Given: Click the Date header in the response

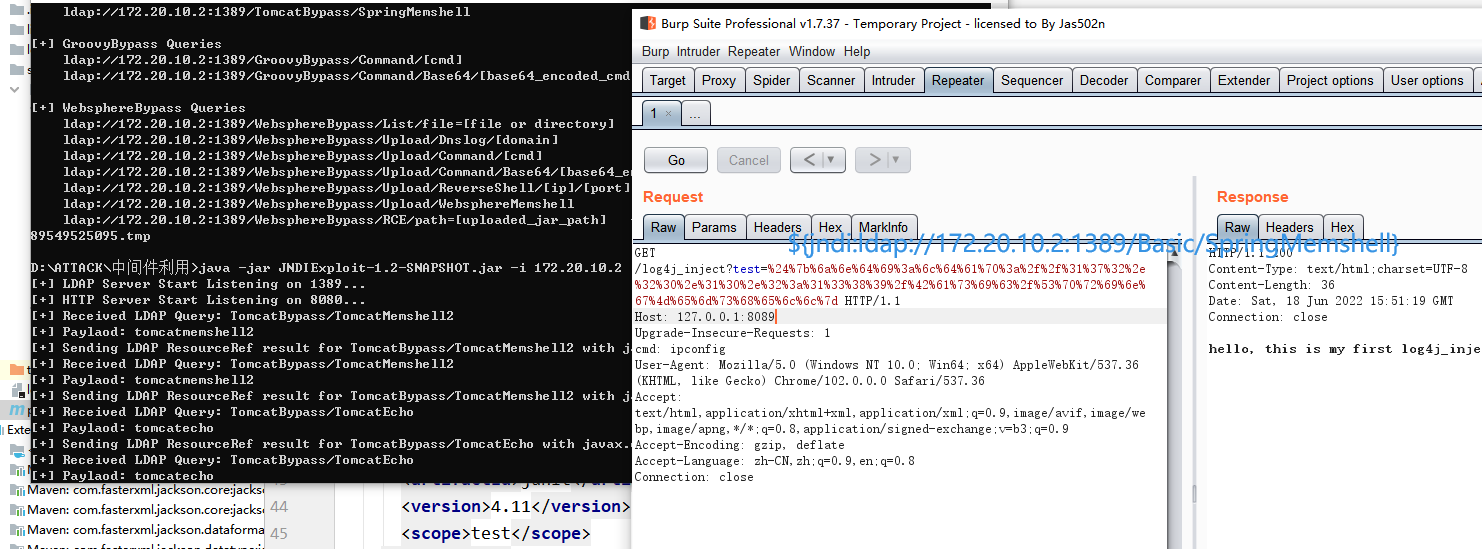Looking at the screenshot, I should [x=1330, y=301].
